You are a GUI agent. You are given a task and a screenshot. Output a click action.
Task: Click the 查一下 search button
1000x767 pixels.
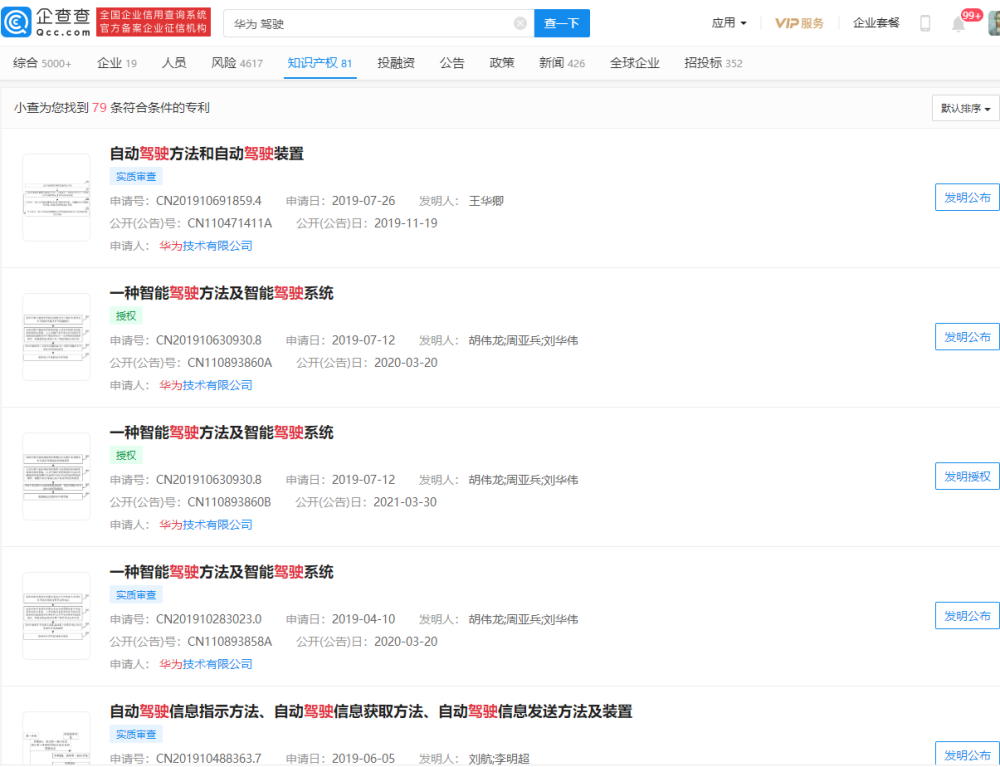562,24
